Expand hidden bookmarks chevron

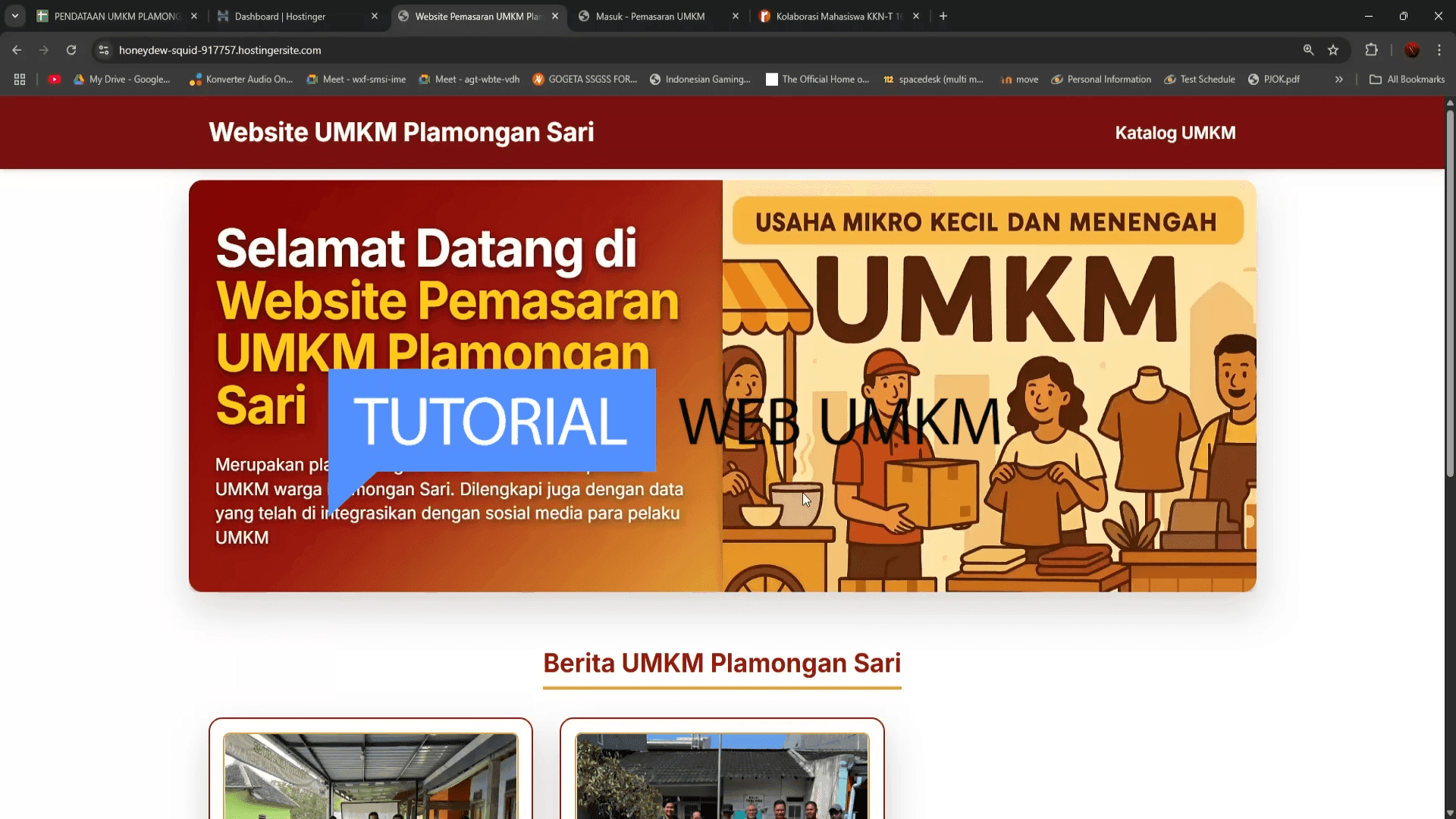[x=1339, y=79]
